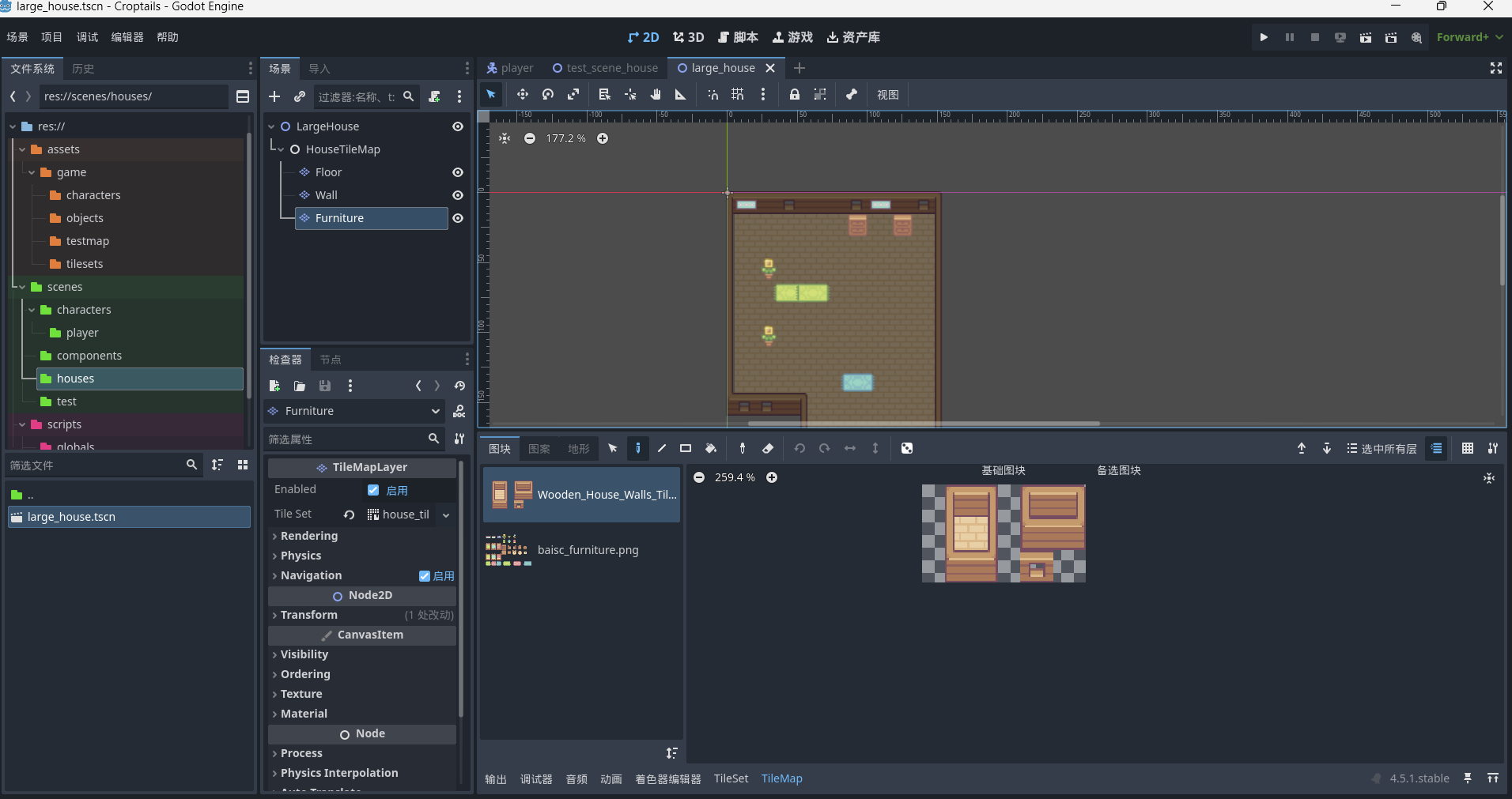Select the TileMap eraser tool

(x=767, y=449)
